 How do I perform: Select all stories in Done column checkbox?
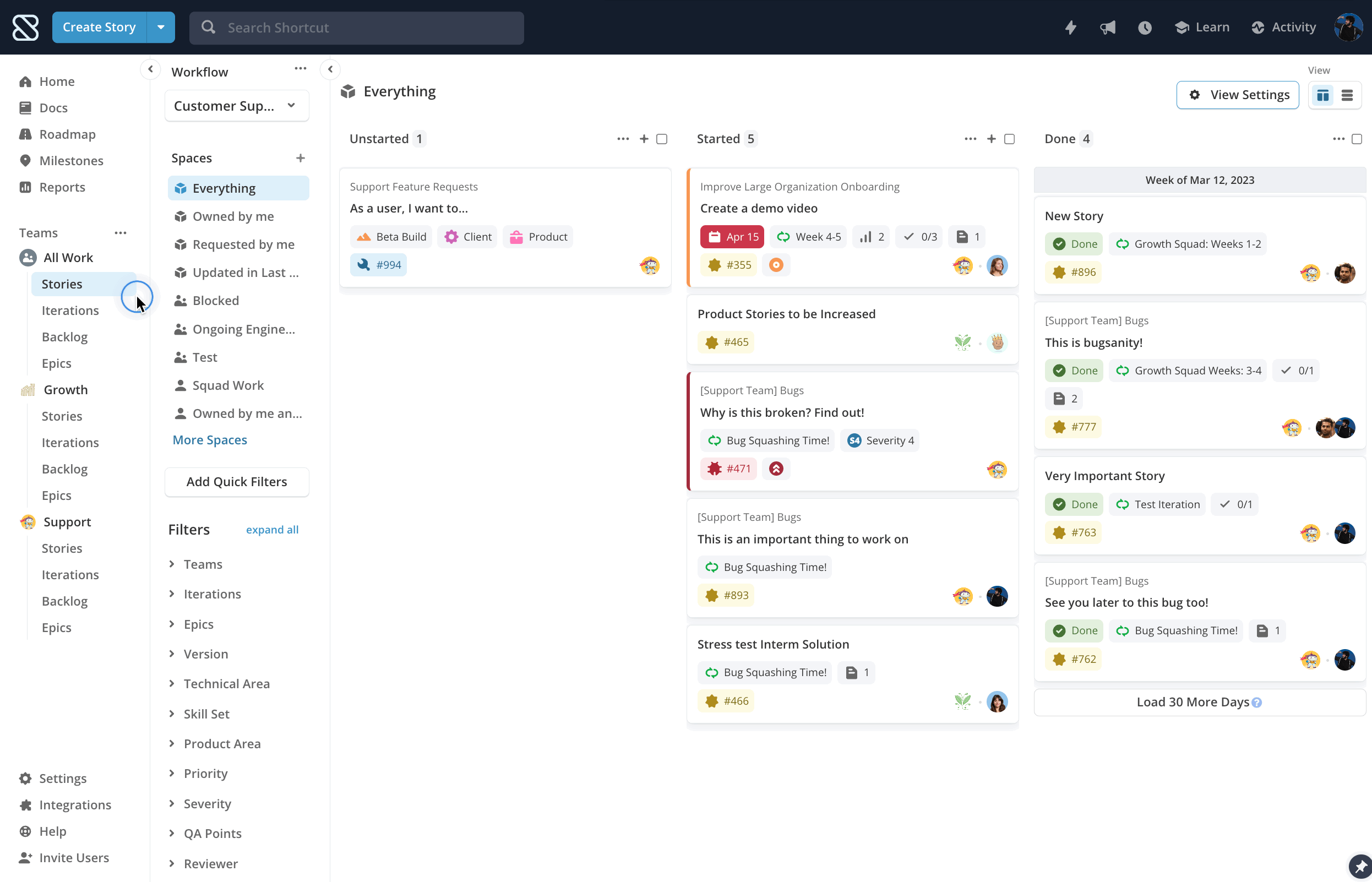click(1357, 139)
